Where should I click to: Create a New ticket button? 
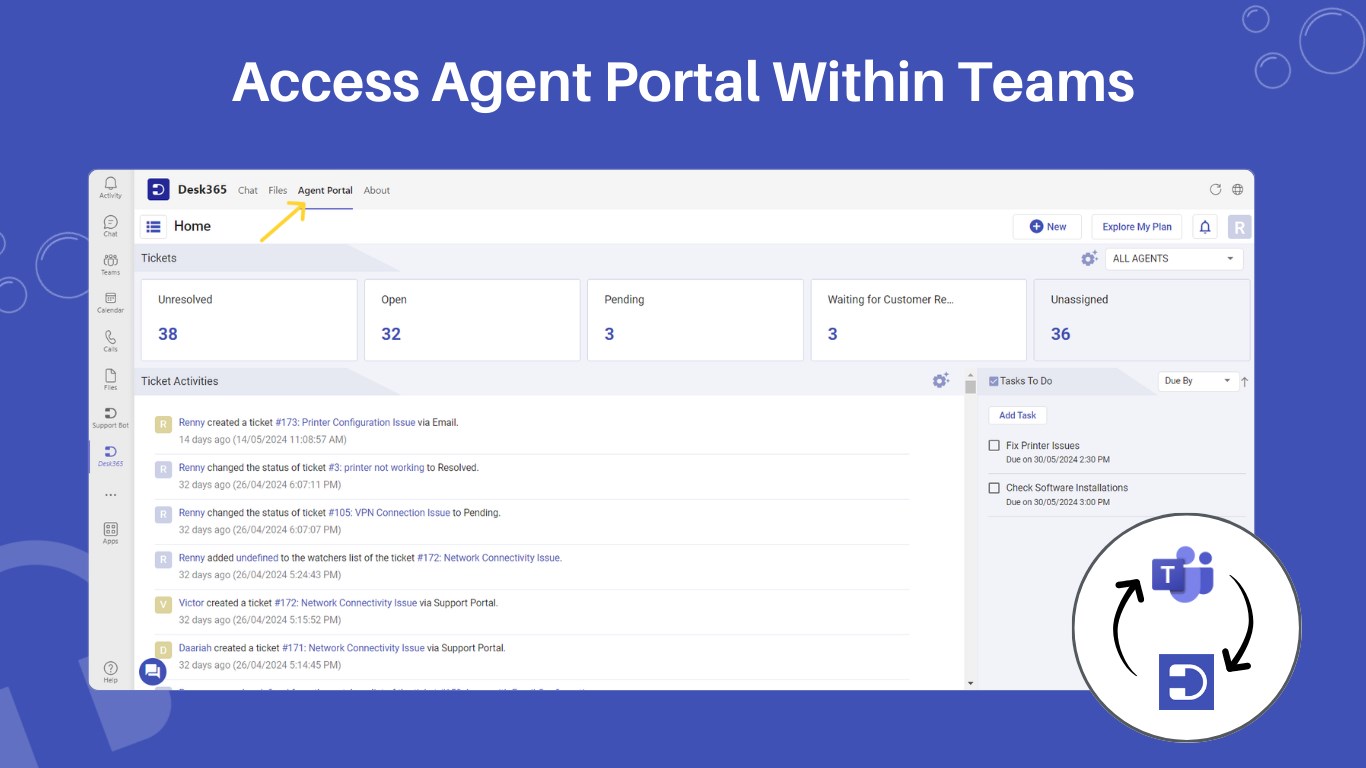click(x=1047, y=227)
